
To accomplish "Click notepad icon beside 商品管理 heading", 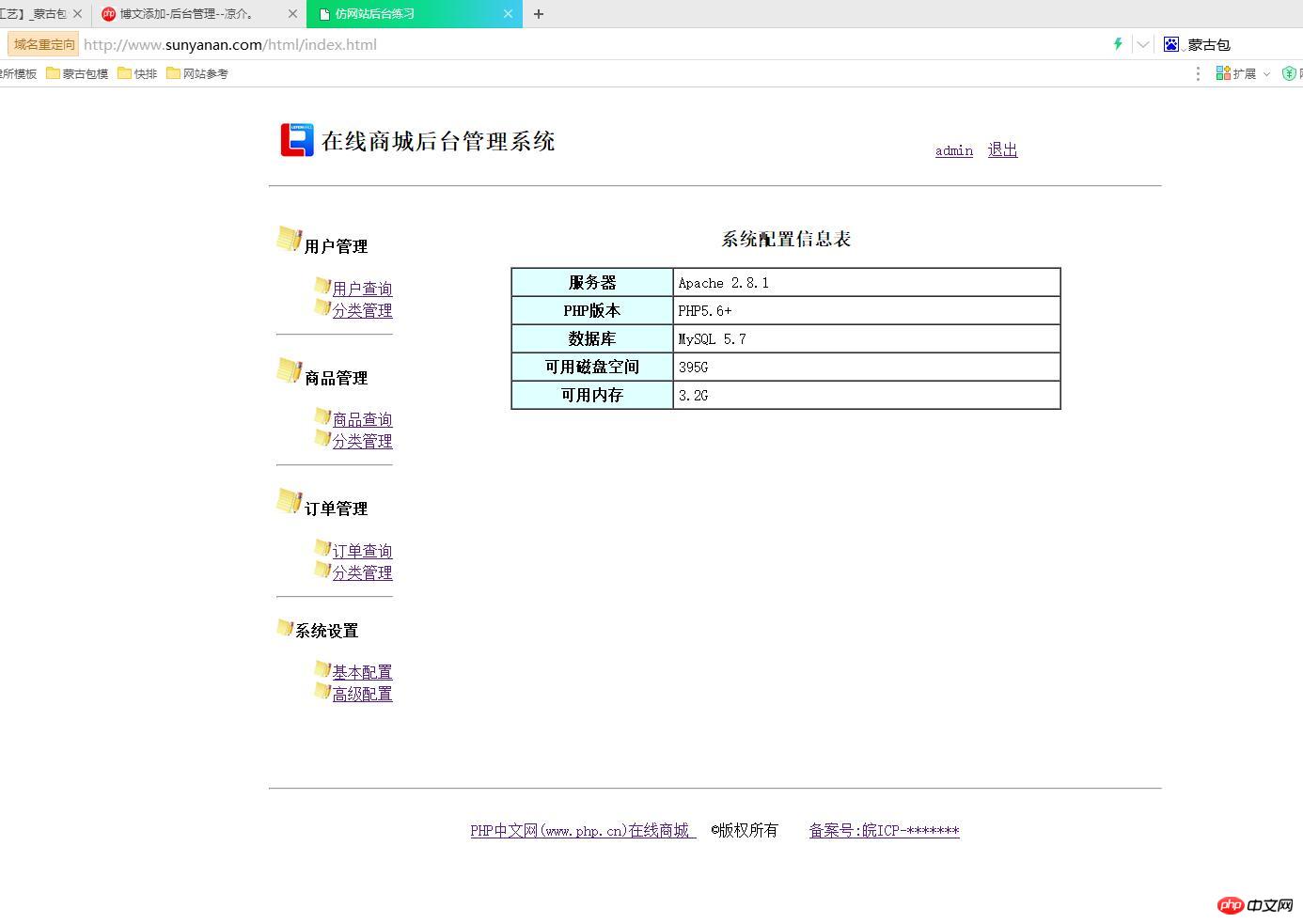I will (x=290, y=371).
